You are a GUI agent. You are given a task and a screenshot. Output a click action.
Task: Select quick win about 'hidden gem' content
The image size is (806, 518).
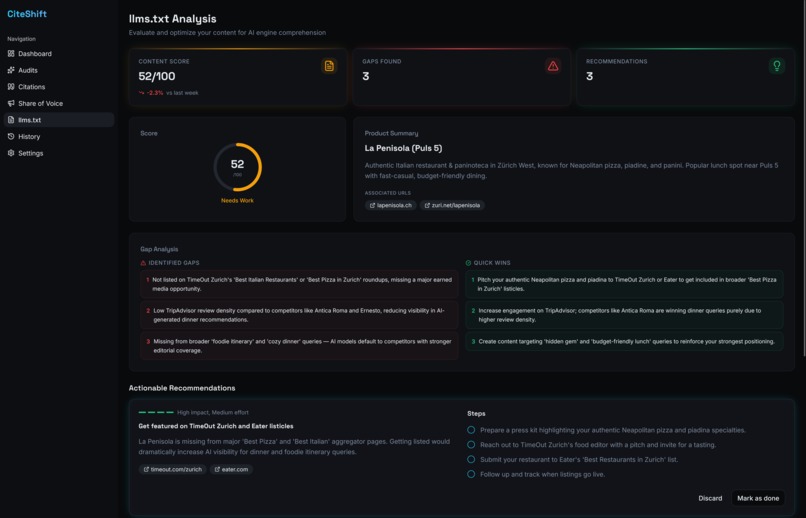624,341
